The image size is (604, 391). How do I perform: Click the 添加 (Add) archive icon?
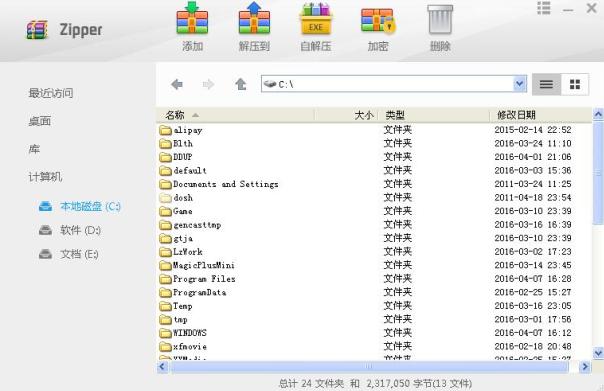click(192, 19)
